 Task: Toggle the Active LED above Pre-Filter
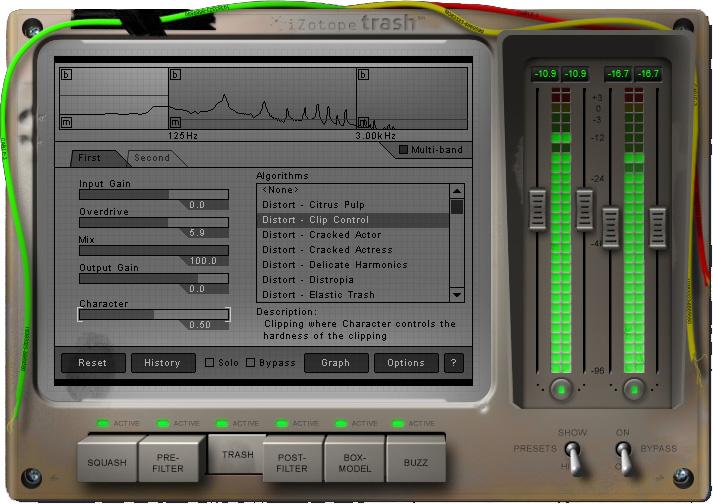[162, 423]
